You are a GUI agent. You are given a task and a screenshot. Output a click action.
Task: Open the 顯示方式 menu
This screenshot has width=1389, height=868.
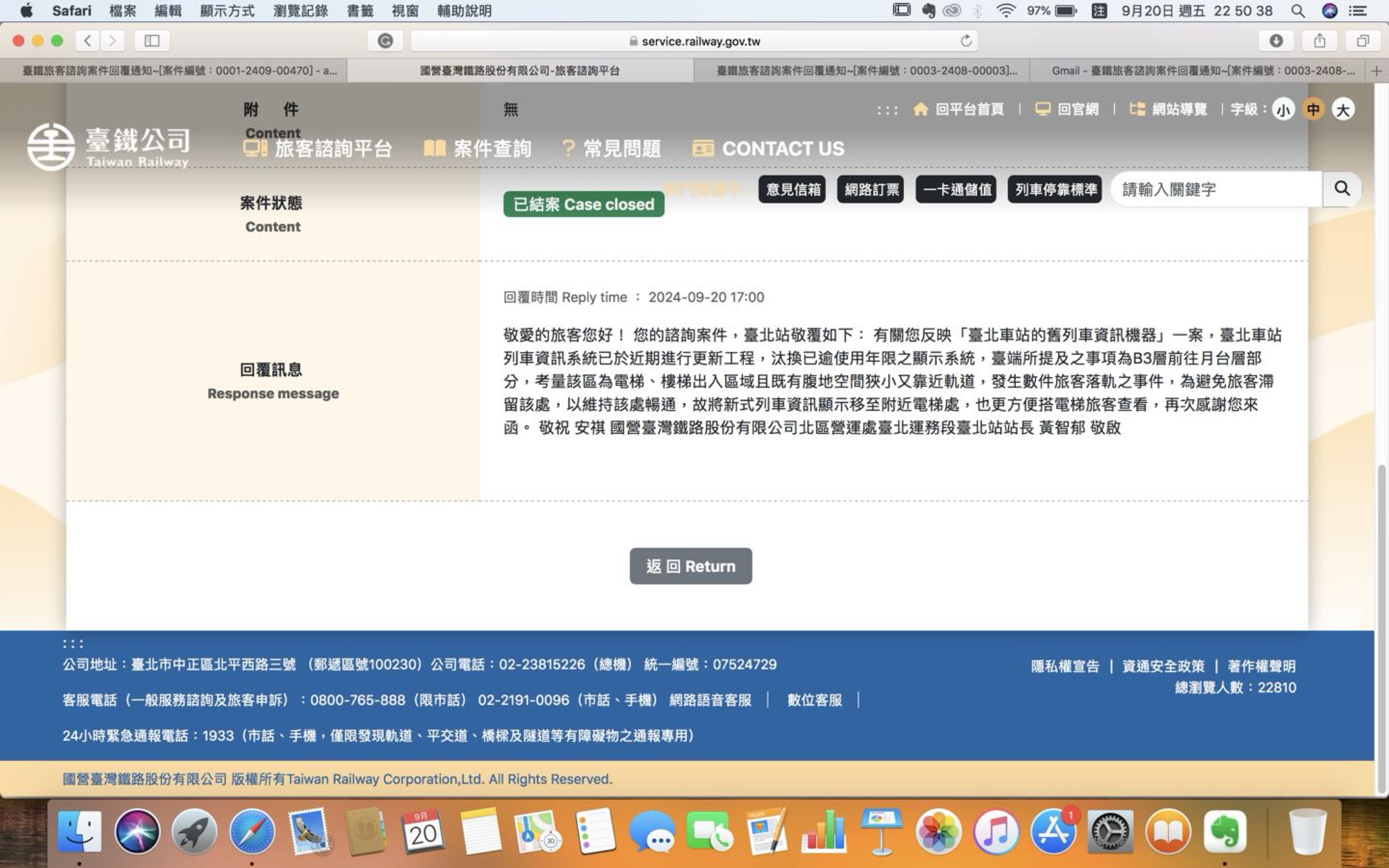point(227,11)
